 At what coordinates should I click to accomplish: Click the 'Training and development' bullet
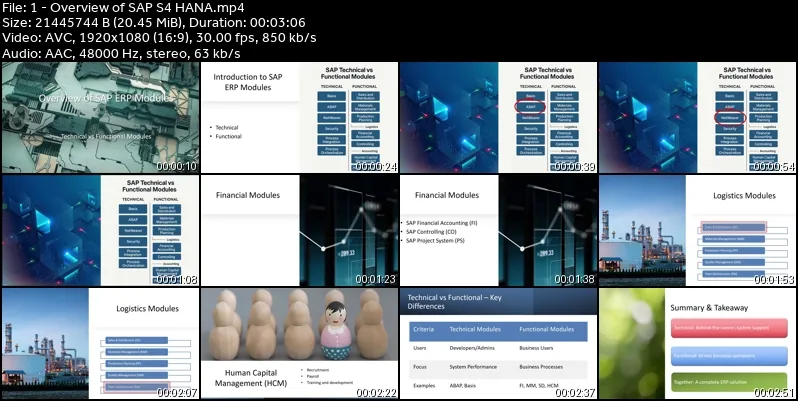330,382
